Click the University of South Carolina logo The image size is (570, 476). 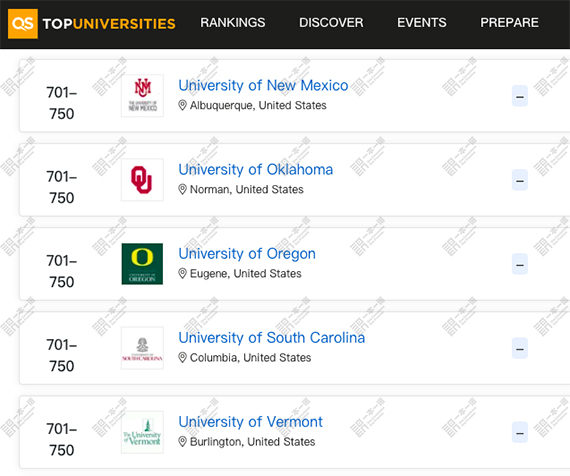click(x=142, y=348)
